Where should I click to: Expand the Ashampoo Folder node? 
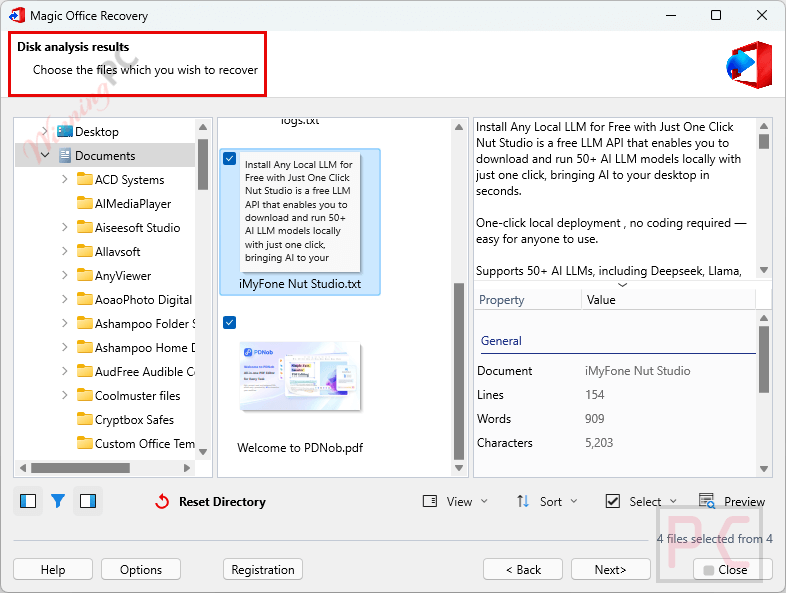(x=65, y=323)
